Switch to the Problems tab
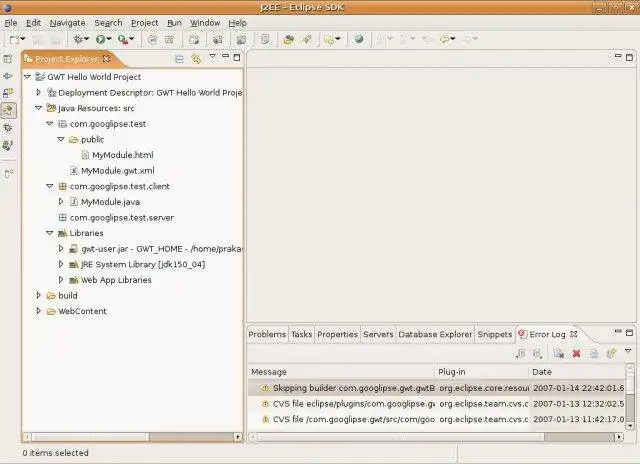Viewport: 640px width, 464px height. click(267, 334)
